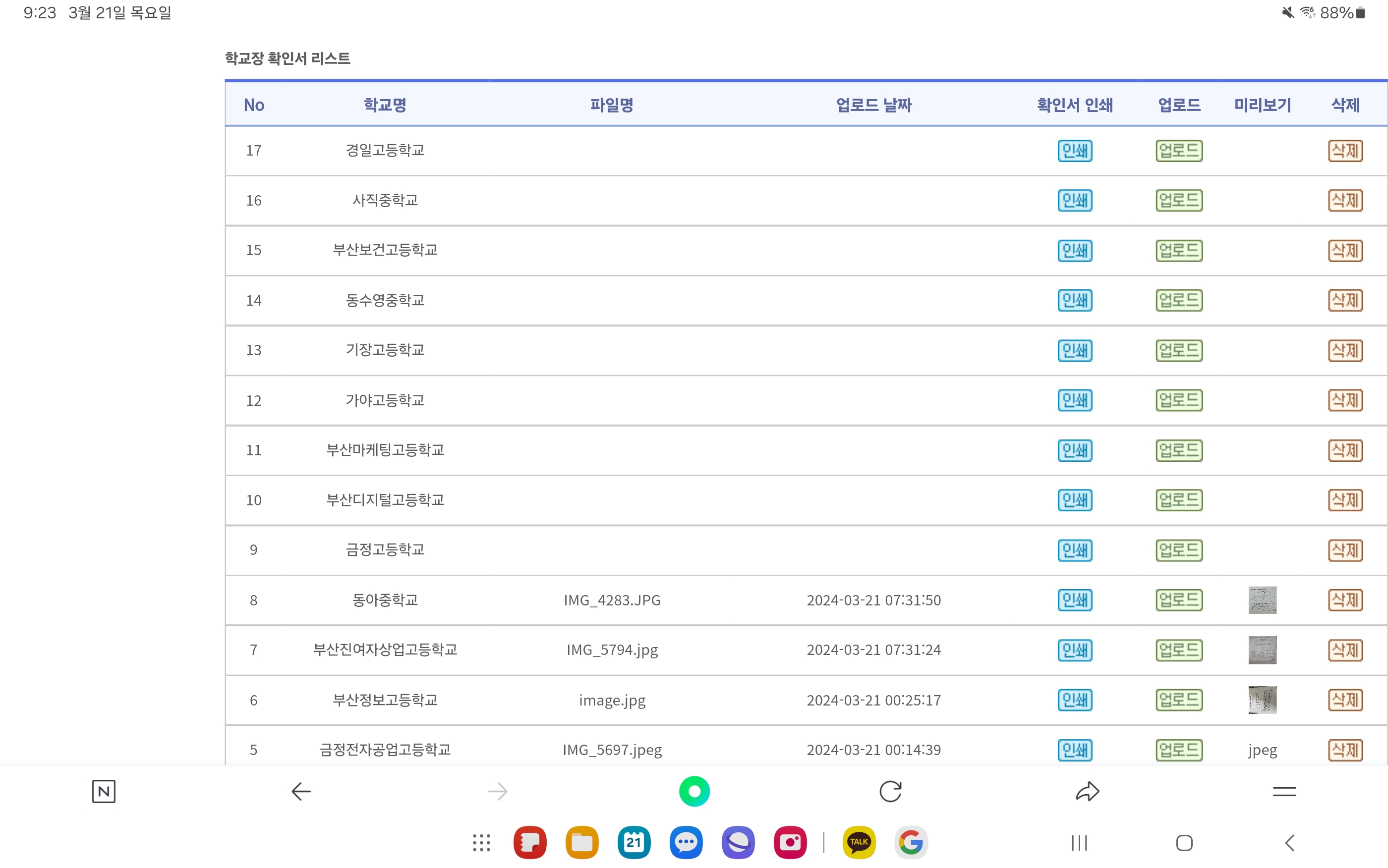
Task: Print certificate for 동아중학교
Action: pos(1075,600)
